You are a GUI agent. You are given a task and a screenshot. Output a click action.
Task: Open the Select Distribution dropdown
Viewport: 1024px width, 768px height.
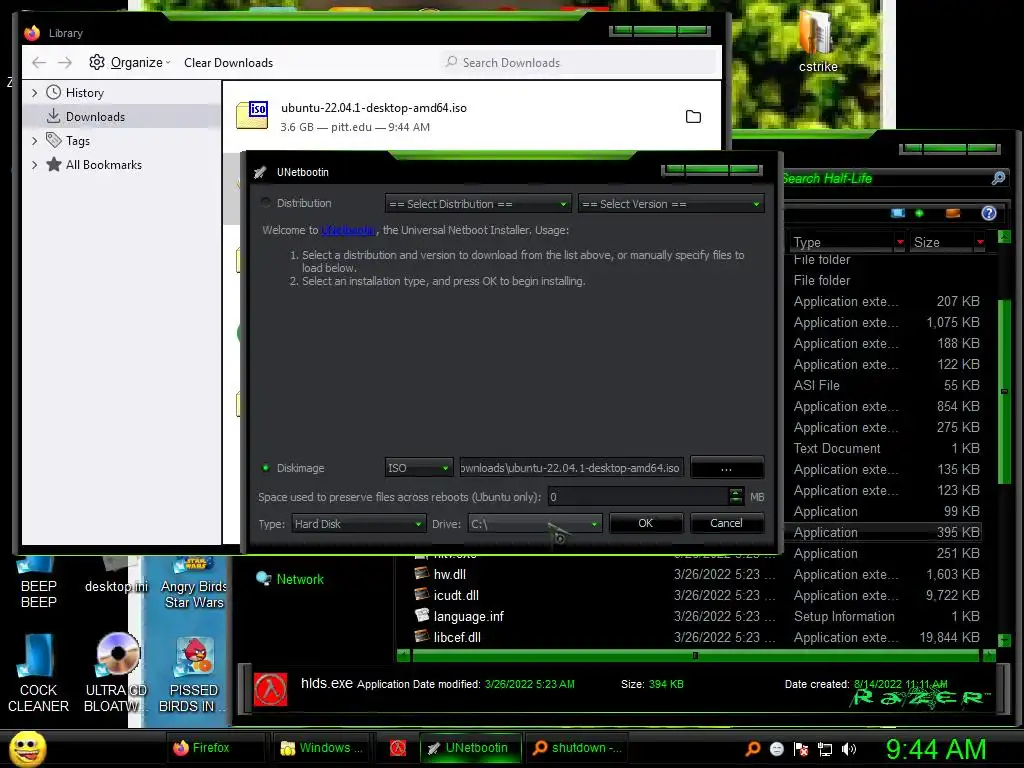click(478, 204)
